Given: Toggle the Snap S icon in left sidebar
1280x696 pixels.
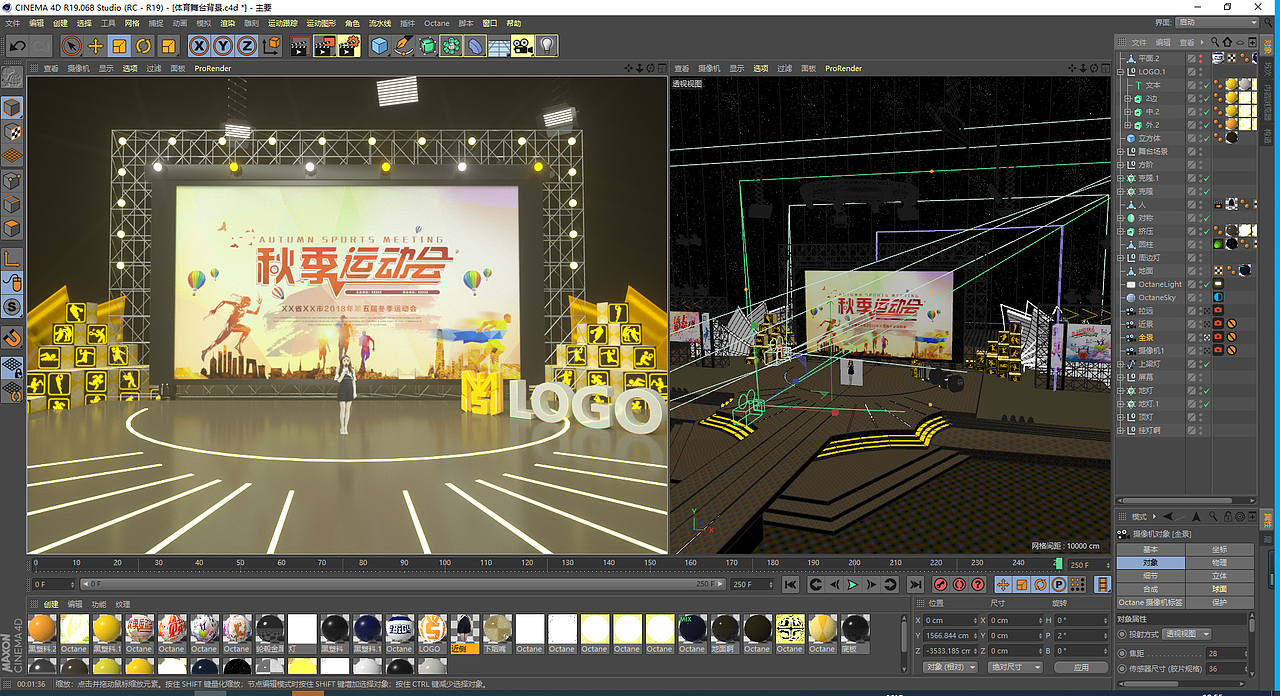Looking at the screenshot, I should (x=12, y=306).
